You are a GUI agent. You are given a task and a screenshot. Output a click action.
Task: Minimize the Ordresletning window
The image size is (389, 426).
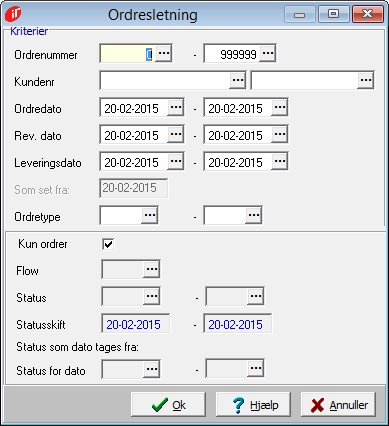[300, 14]
